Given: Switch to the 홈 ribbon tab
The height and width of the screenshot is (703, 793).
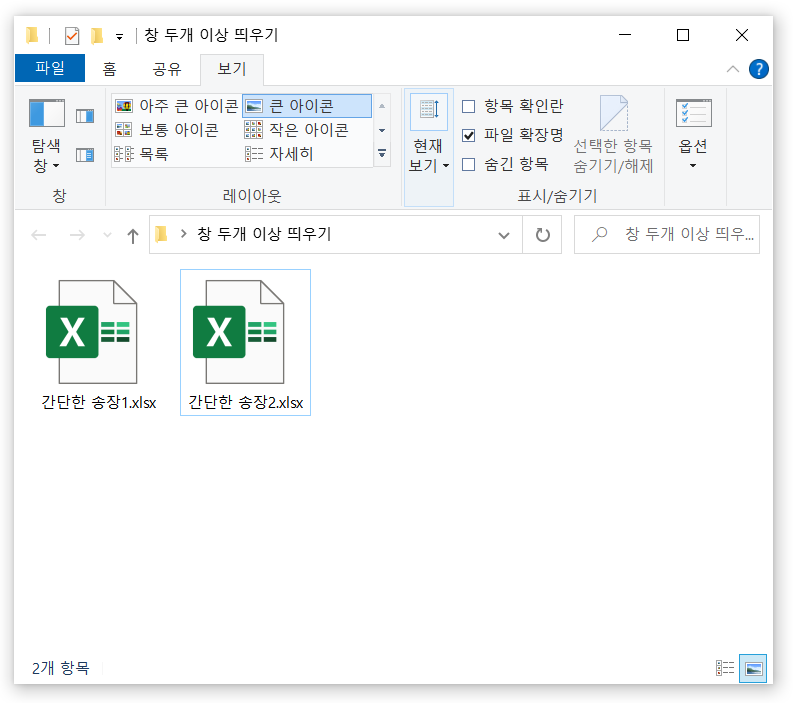Looking at the screenshot, I should click(109, 69).
